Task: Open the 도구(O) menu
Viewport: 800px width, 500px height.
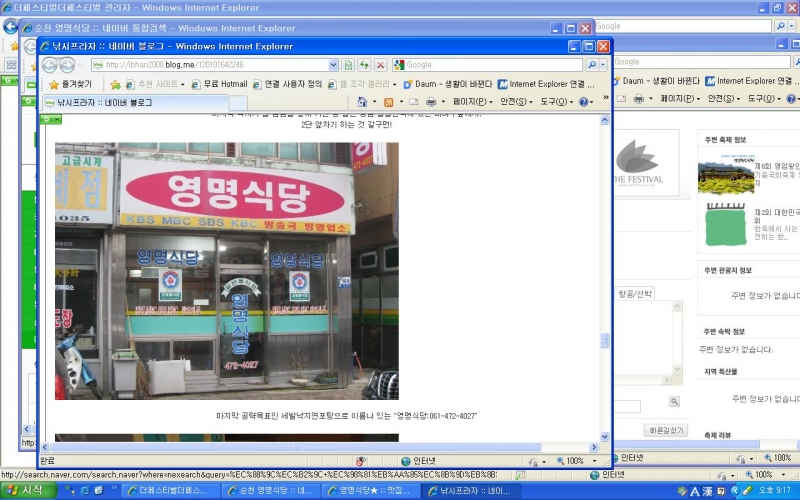Action: point(557,102)
